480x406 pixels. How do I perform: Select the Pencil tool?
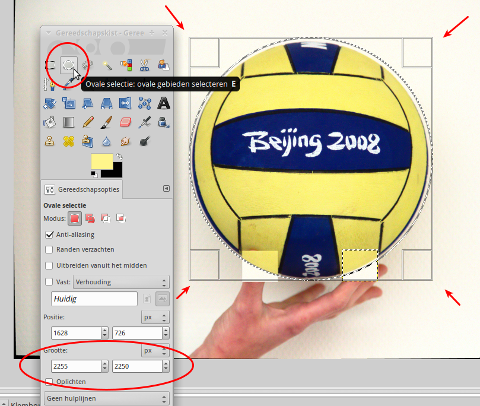pyautogui.click(x=88, y=122)
